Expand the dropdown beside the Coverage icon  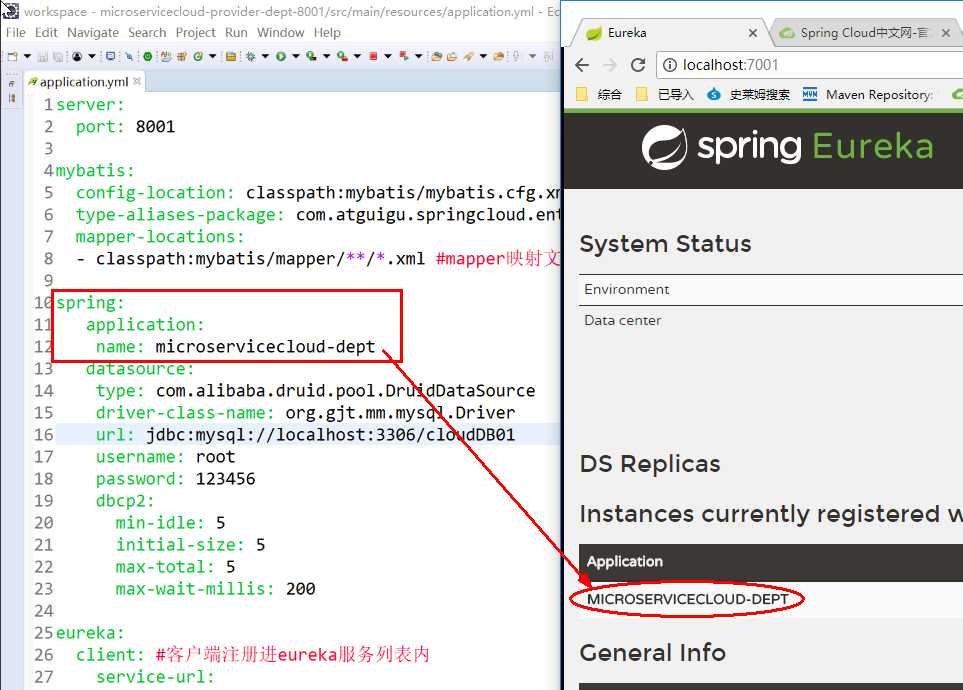pos(327,57)
